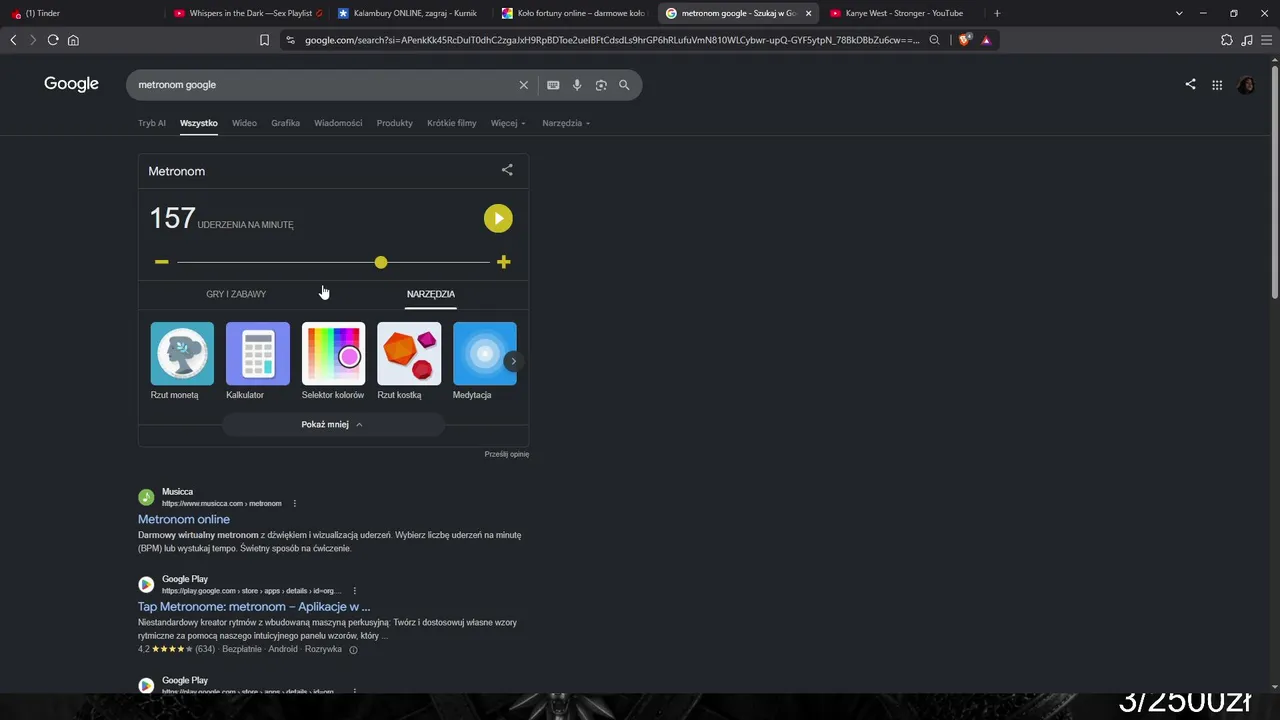This screenshot has width=1280, height=720.
Task: Show info about the Tap Metronome rating
Action: [x=353, y=649]
